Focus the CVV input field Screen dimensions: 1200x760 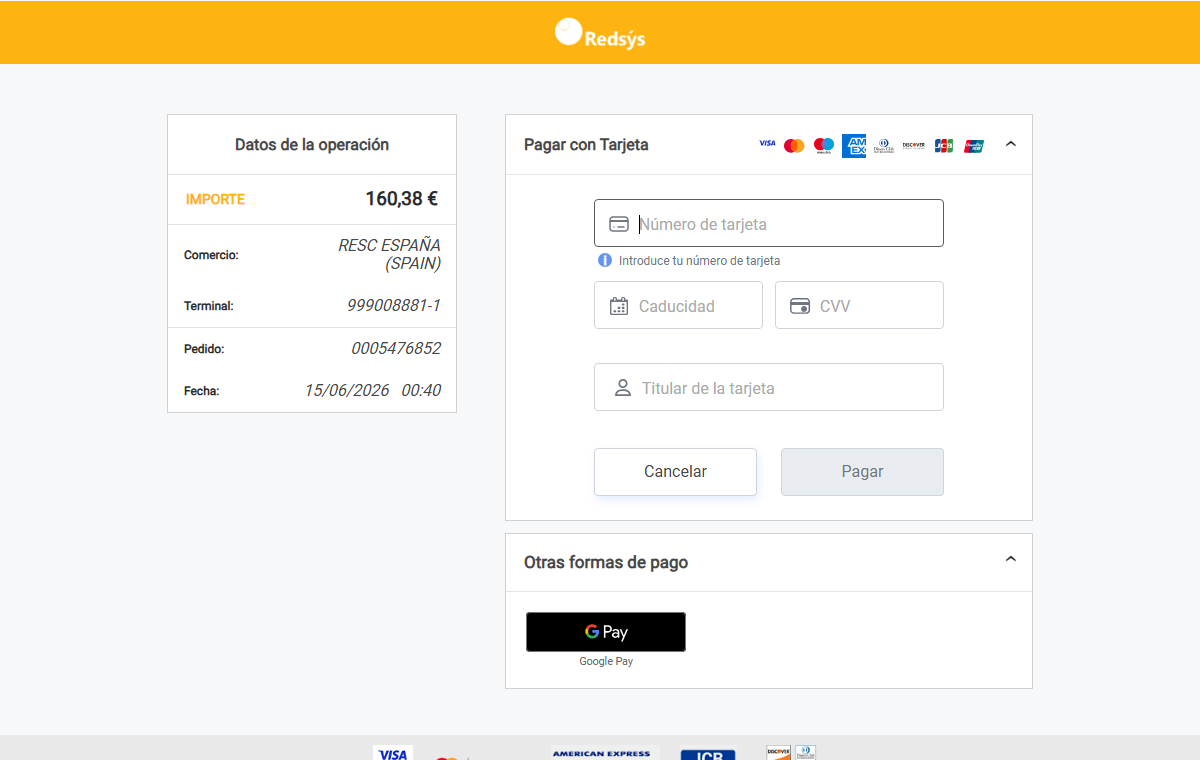(859, 305)
